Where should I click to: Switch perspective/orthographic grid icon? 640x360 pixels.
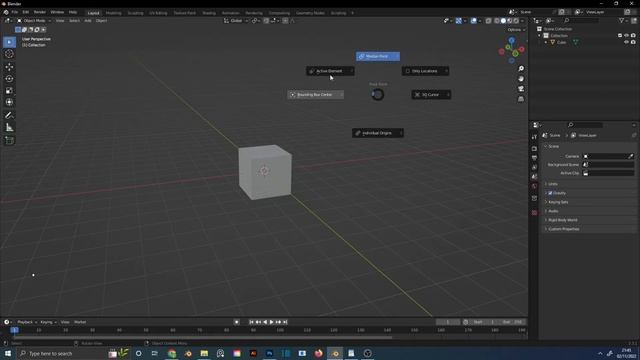click(x=521, y=99)
